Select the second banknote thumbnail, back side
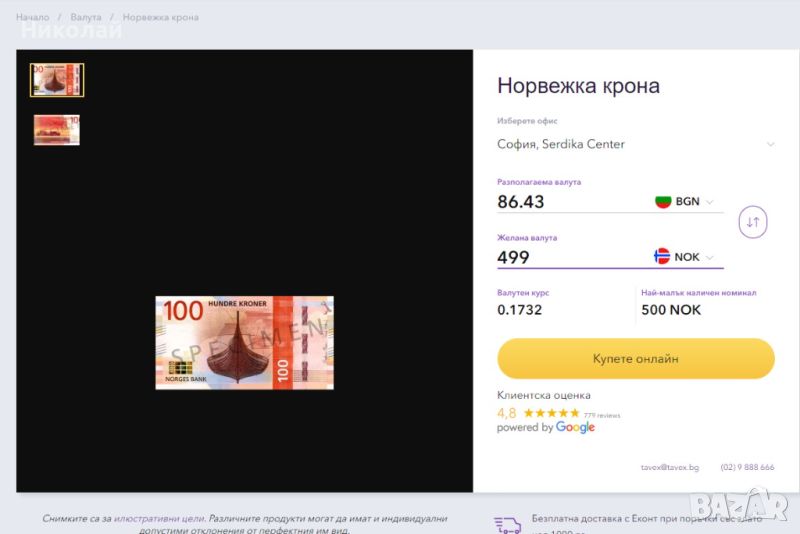 point(57,130)
